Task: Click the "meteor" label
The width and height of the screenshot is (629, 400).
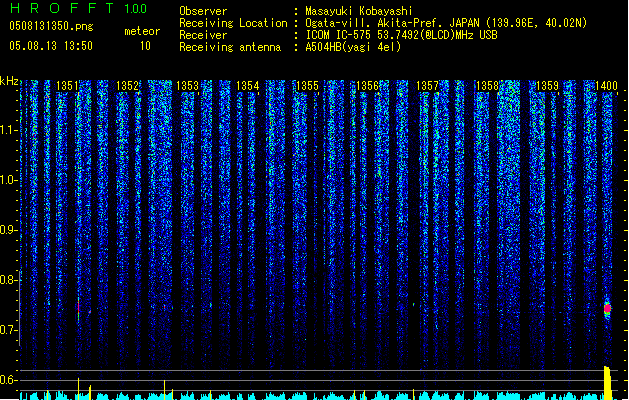Action: pyautogui.click(x=142, y=31)
